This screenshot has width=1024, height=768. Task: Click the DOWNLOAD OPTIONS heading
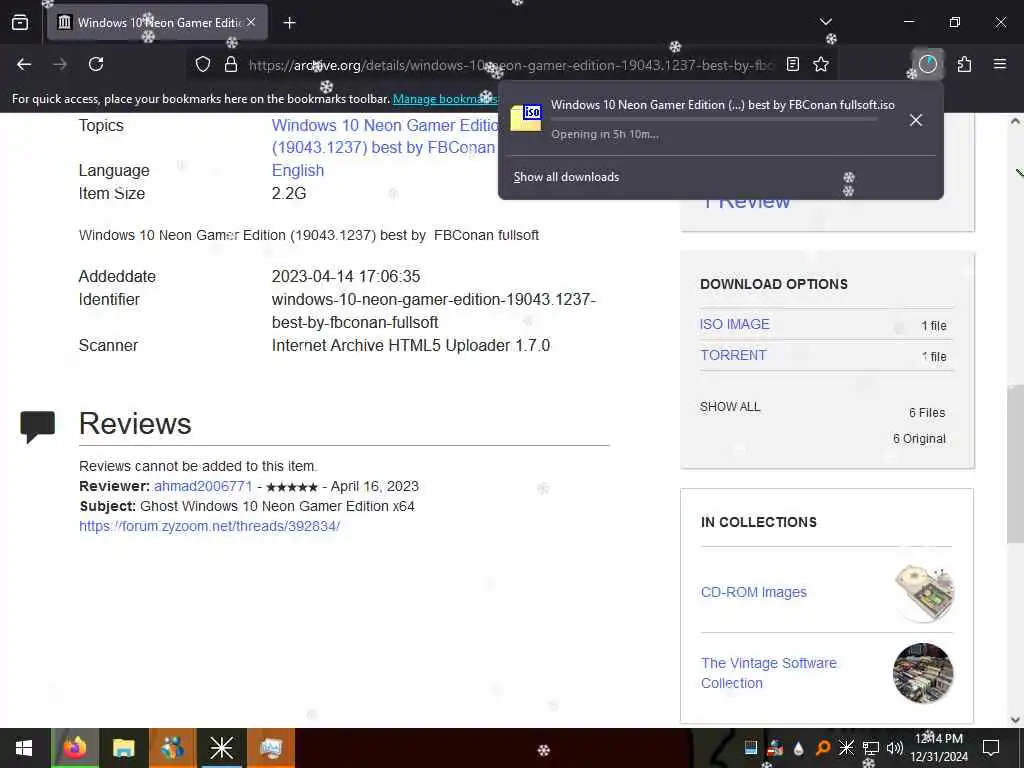tap(774, 284)
